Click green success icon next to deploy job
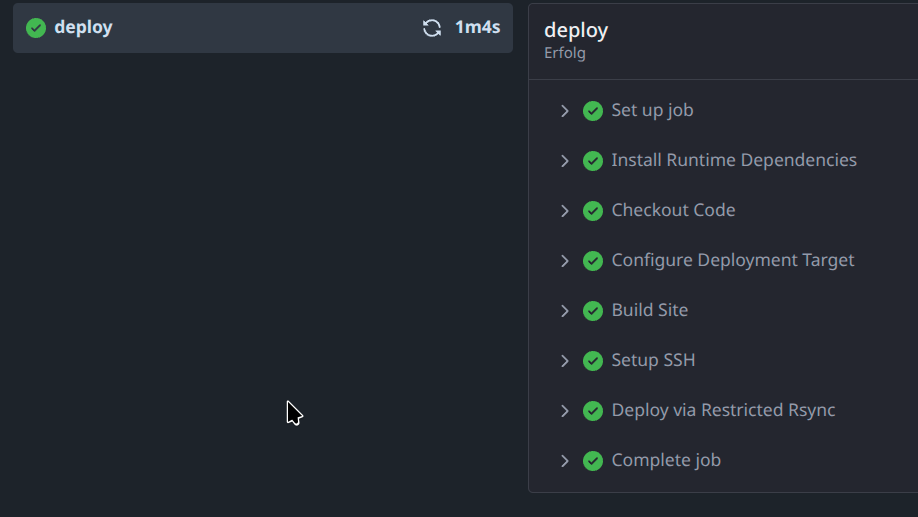The width and height of the screenshot is (918, 517). 36,28
